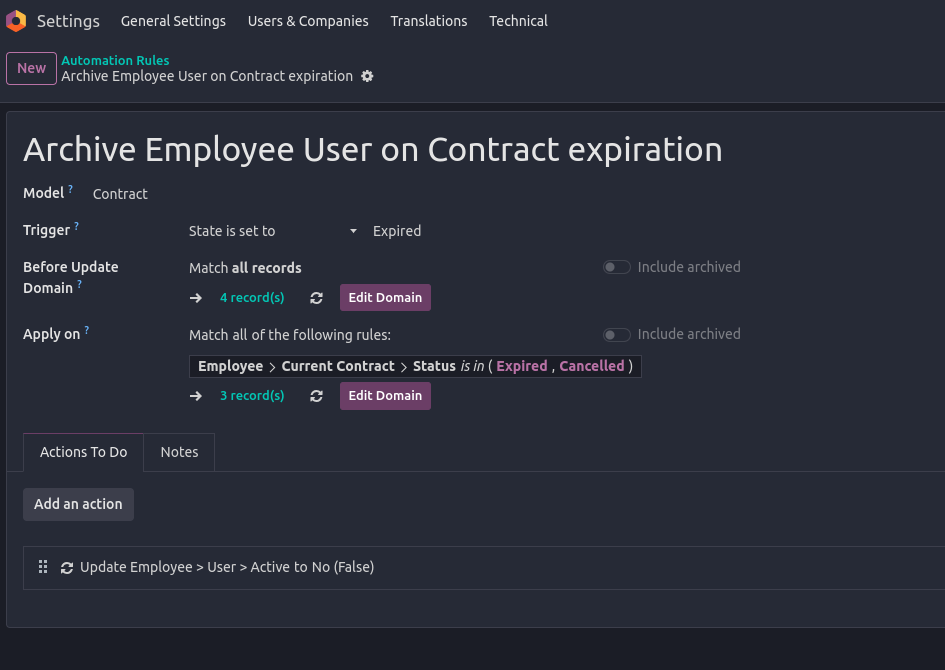Open the Users & Companies menu

point(308,21)
